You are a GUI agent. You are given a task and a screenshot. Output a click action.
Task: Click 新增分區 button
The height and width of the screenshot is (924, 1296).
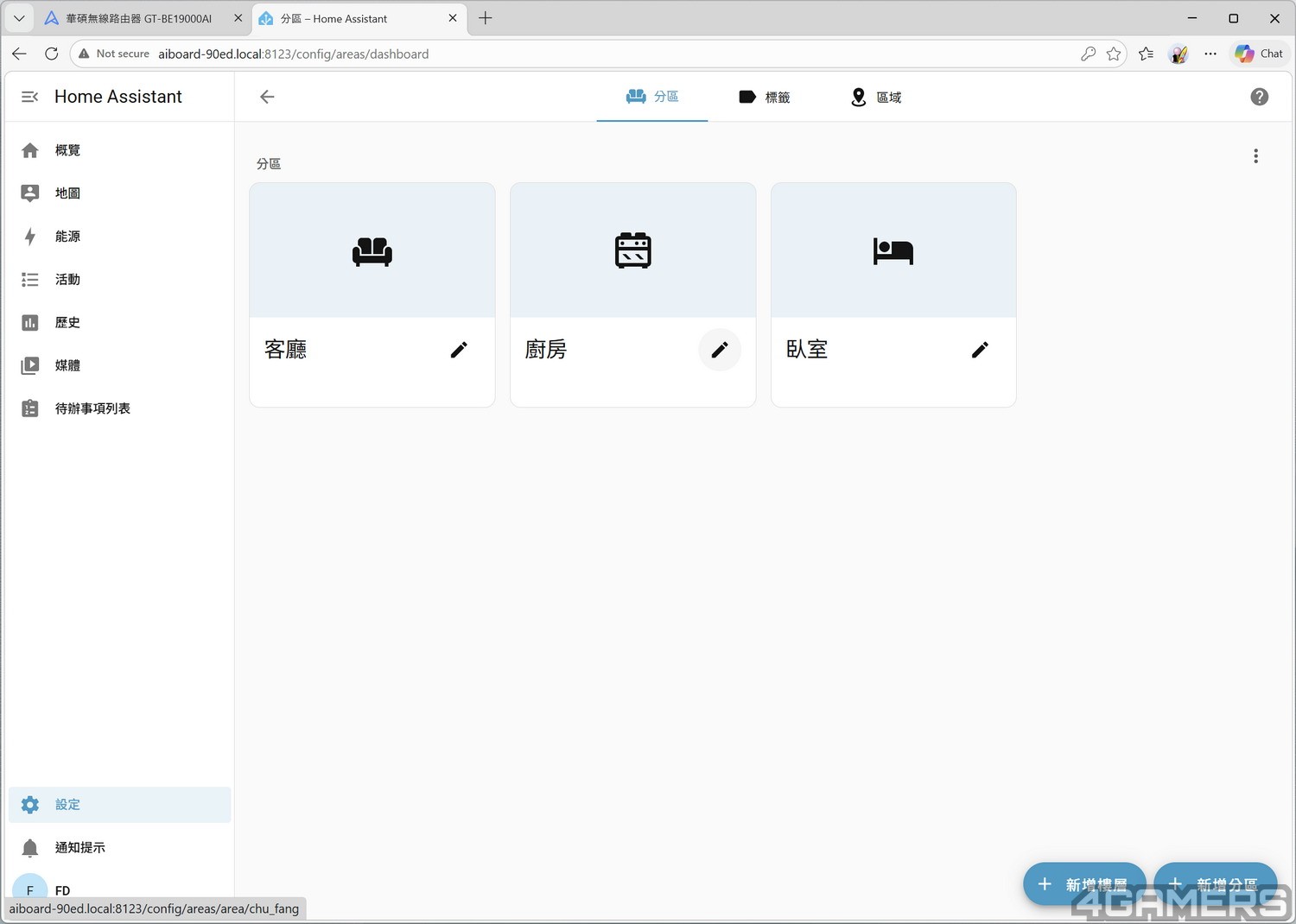(1215, 883)
